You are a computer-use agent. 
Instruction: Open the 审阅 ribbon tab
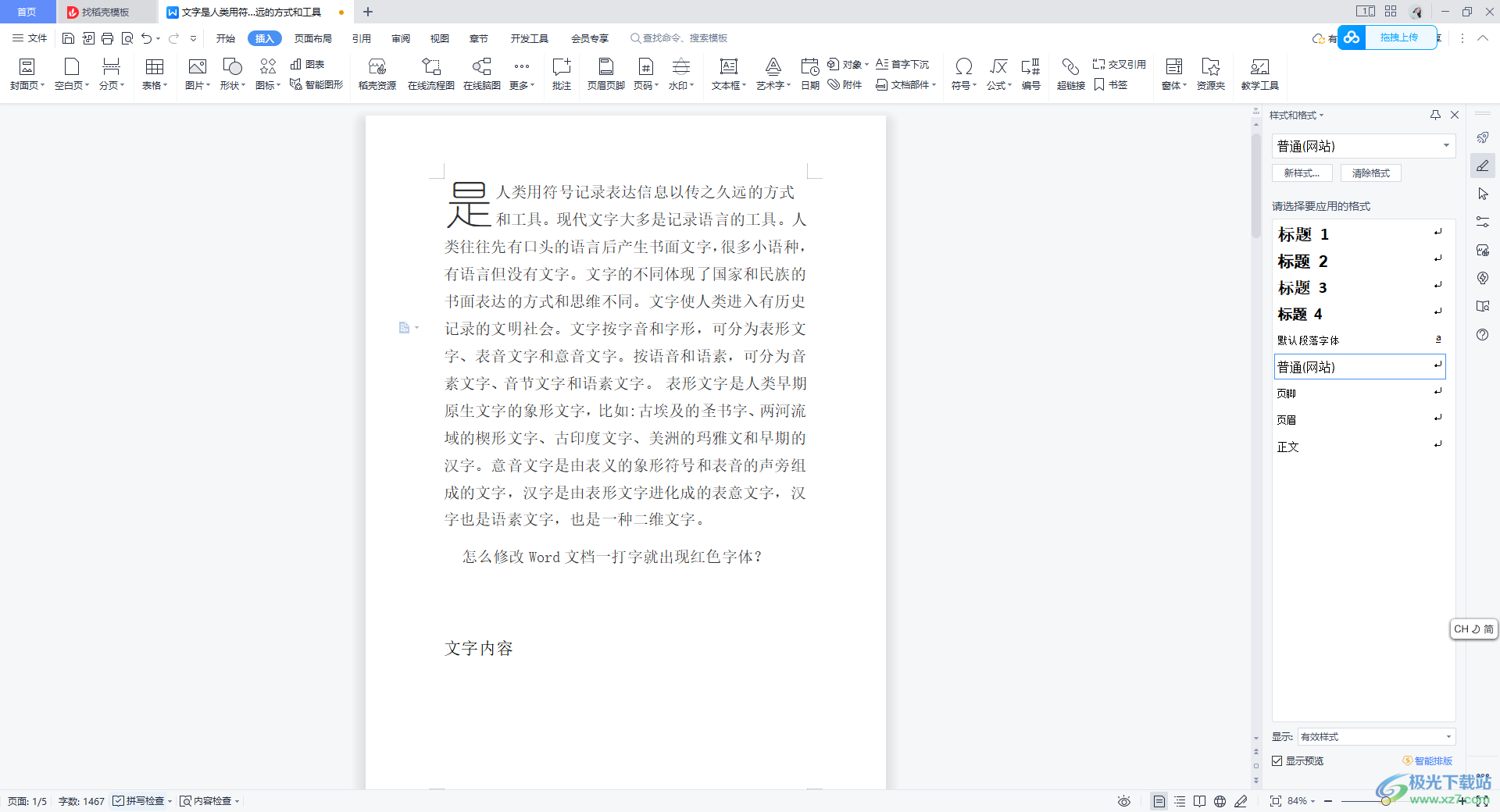pyautogui.click(x=401, y=38)
